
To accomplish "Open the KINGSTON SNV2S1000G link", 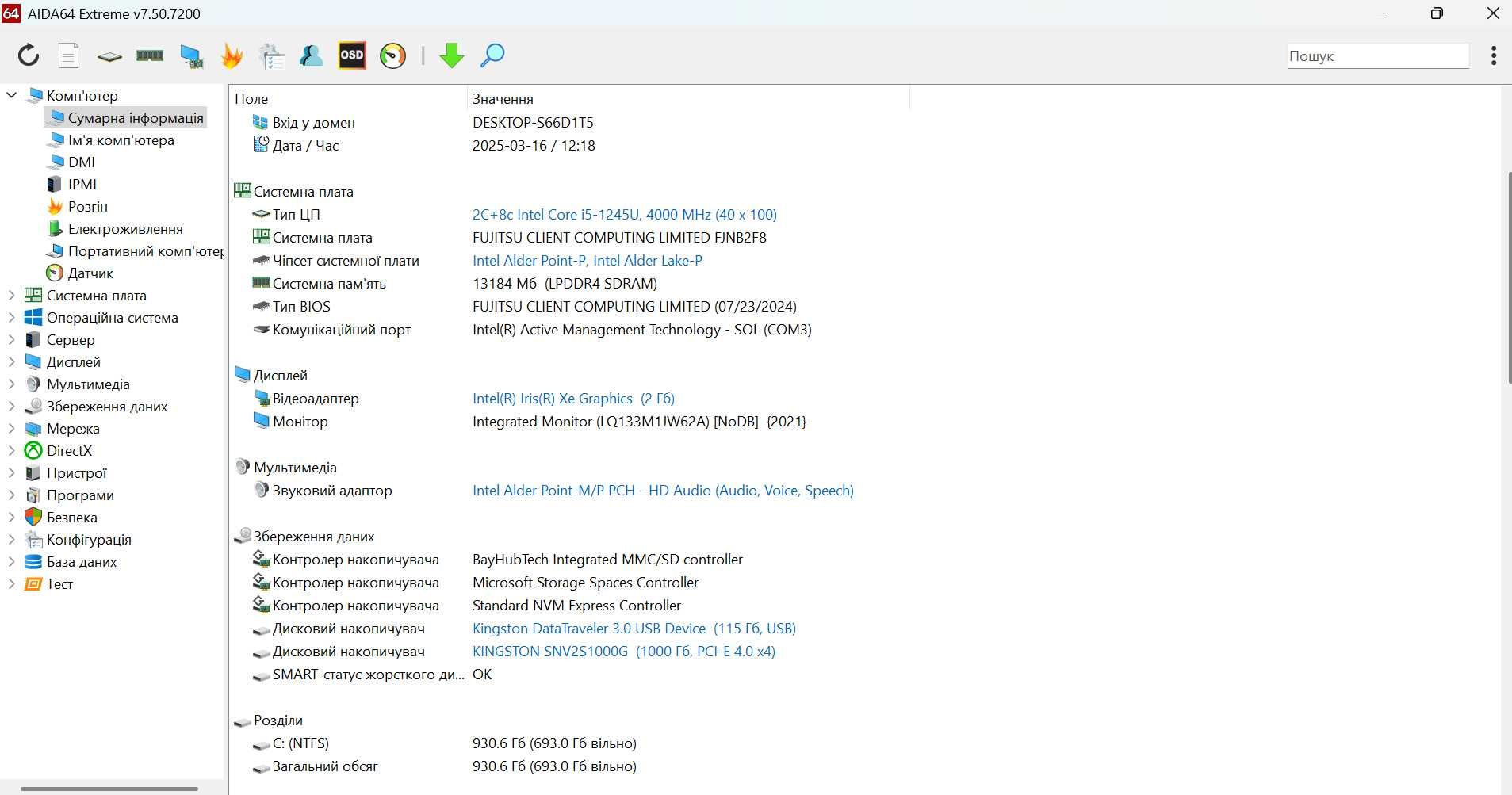I will pos(624,651).
